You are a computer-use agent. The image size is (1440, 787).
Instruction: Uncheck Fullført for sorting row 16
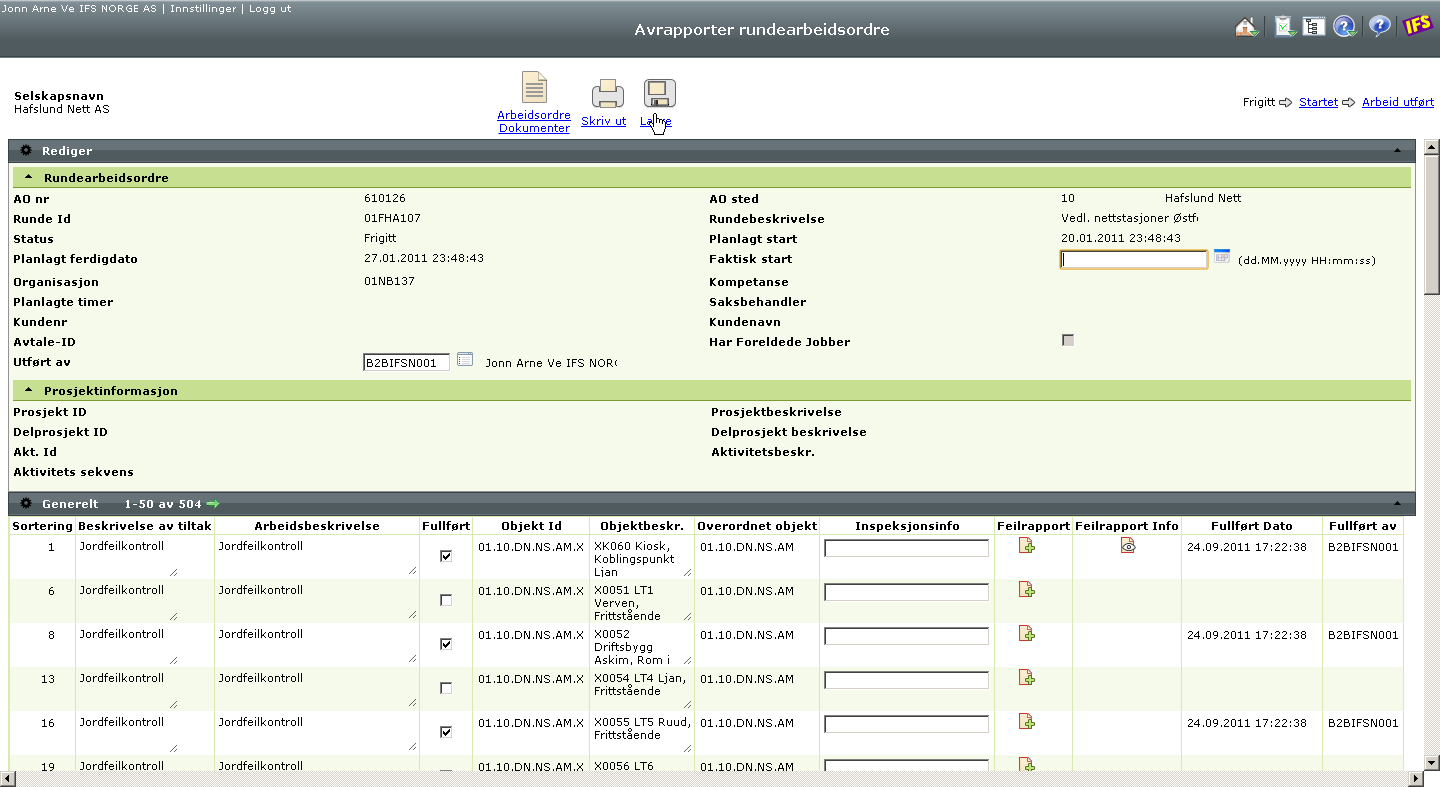[446, 732]
